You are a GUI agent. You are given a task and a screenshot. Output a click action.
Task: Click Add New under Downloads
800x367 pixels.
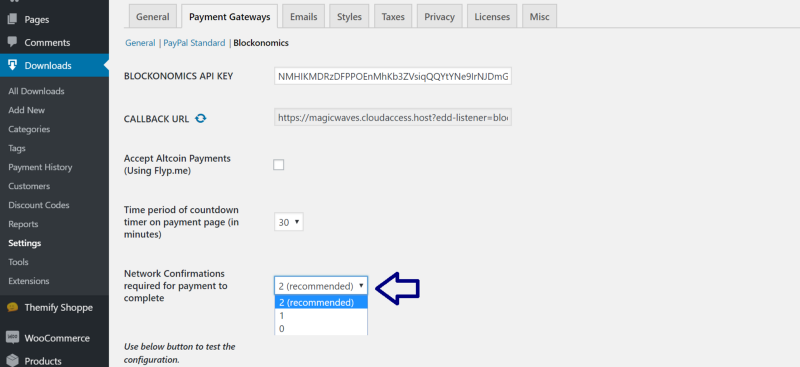[x=27, y=110]
